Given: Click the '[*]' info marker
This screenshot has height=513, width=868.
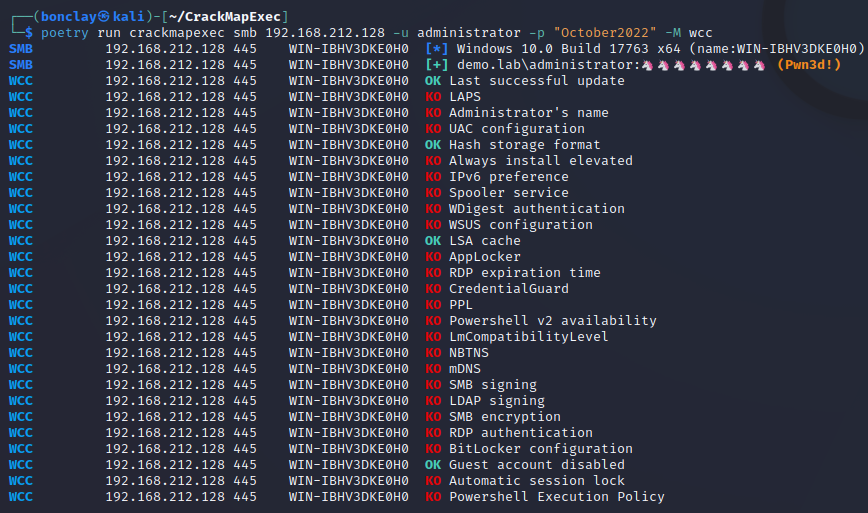Looking at the screenshot, I should click(x=437, y=49).
